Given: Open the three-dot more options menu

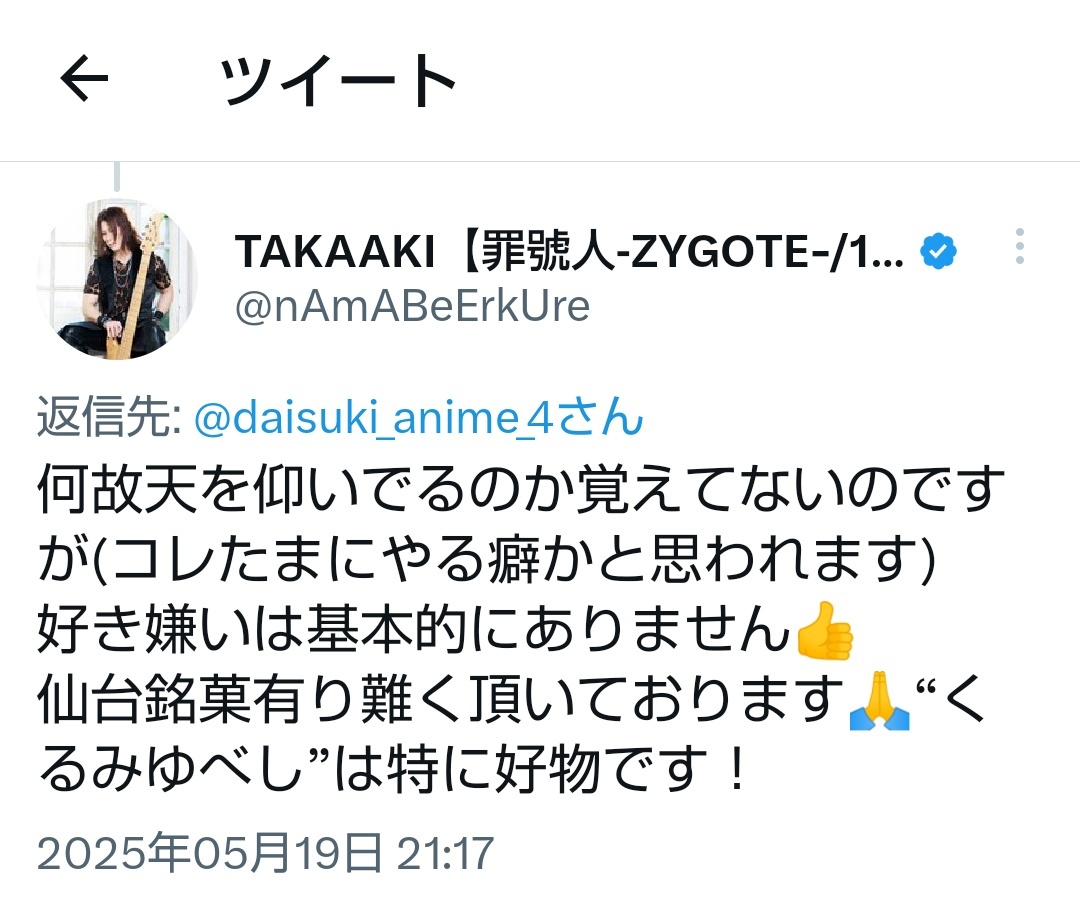Looking at the screenshot, I should click(1019, 246).
